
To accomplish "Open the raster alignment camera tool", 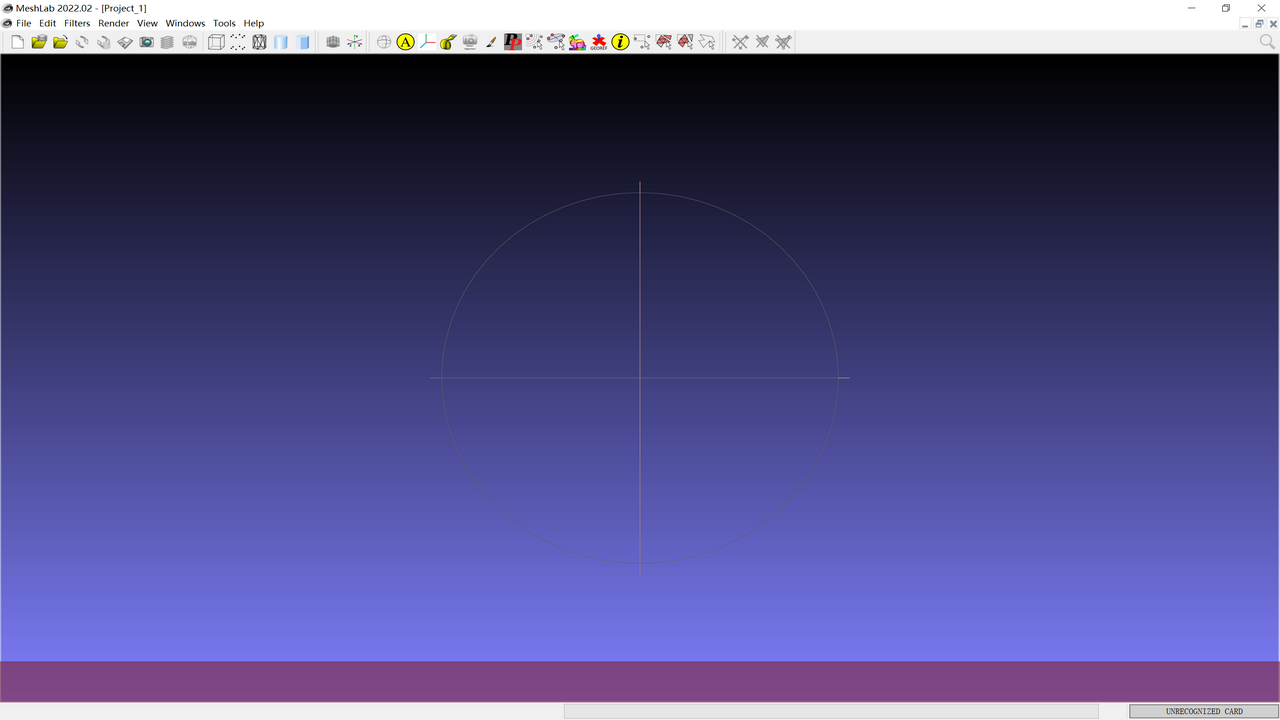I will (x=470, y=42).
